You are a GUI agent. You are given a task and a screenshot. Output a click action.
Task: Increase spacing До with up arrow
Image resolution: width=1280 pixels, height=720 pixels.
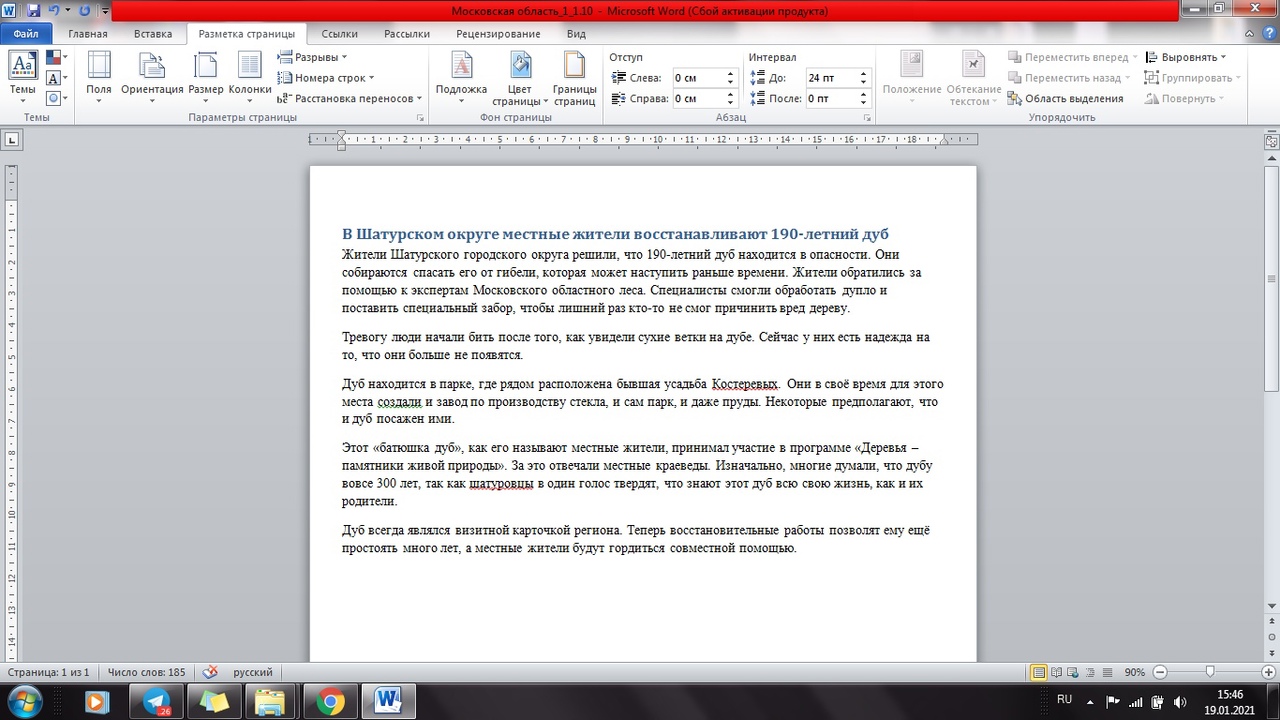pyautogui.click(x=864, y=74)
